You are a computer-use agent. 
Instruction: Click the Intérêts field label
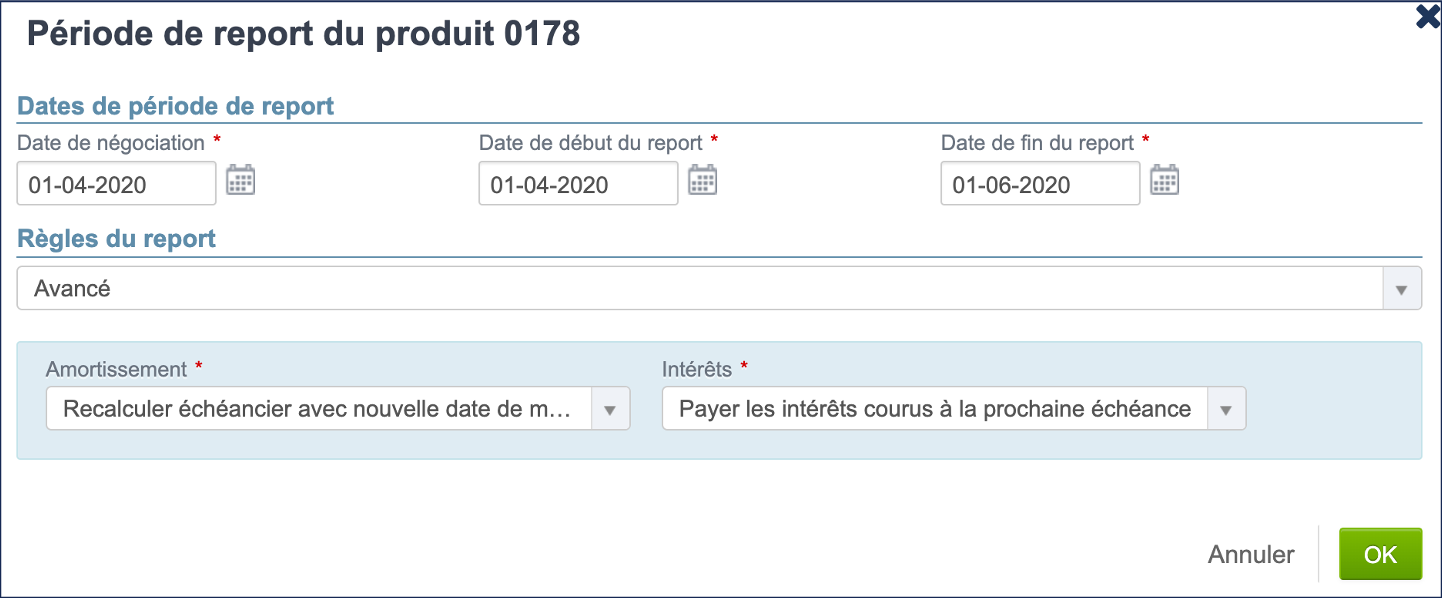point(697,370)
